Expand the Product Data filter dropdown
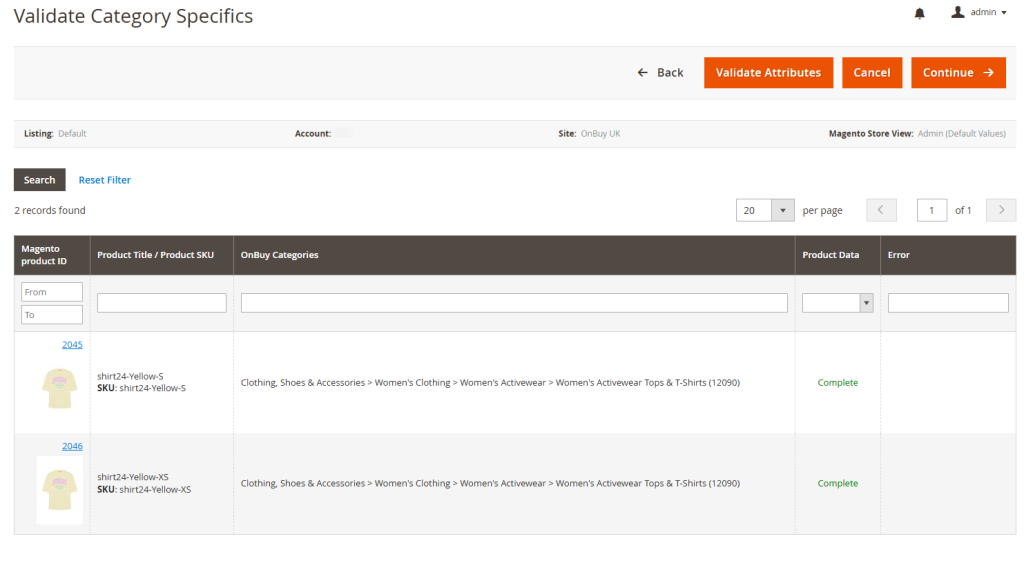 837,303
